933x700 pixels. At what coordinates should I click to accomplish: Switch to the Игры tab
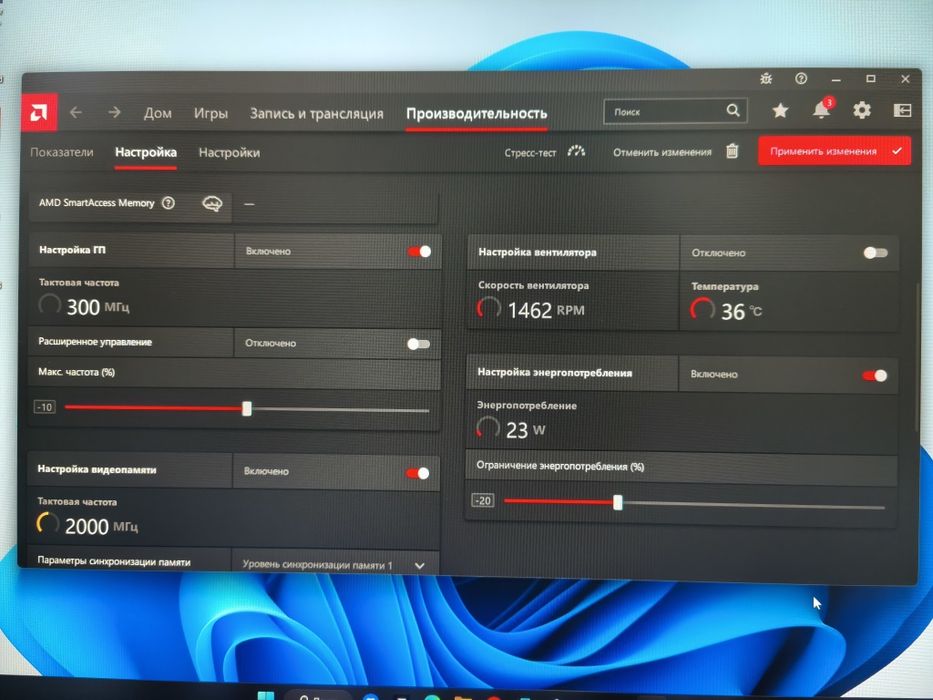[211, 113]
